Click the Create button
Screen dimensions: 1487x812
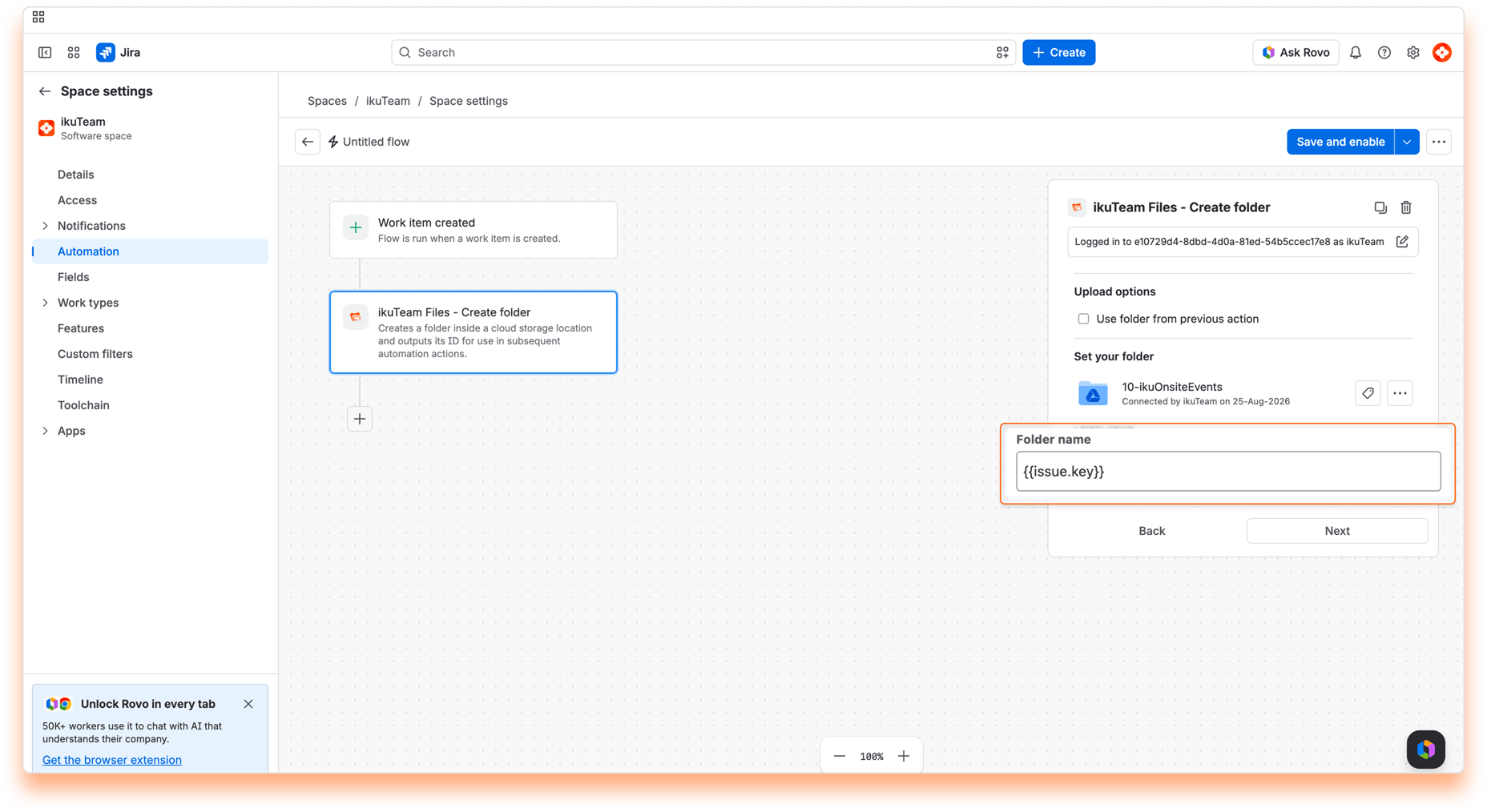click(x=1058, y=52)
